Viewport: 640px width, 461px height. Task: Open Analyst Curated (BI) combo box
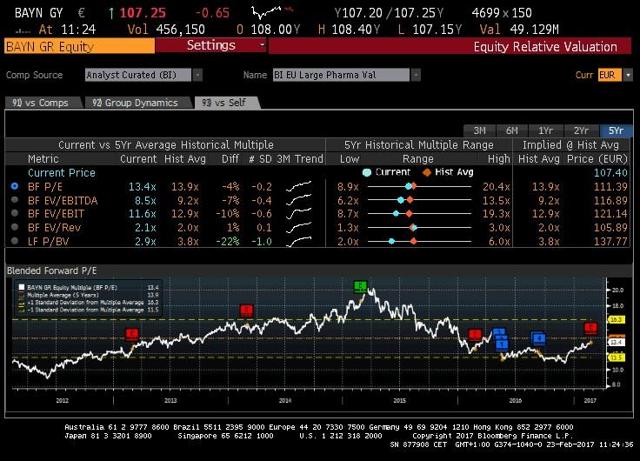pos(138,75)
